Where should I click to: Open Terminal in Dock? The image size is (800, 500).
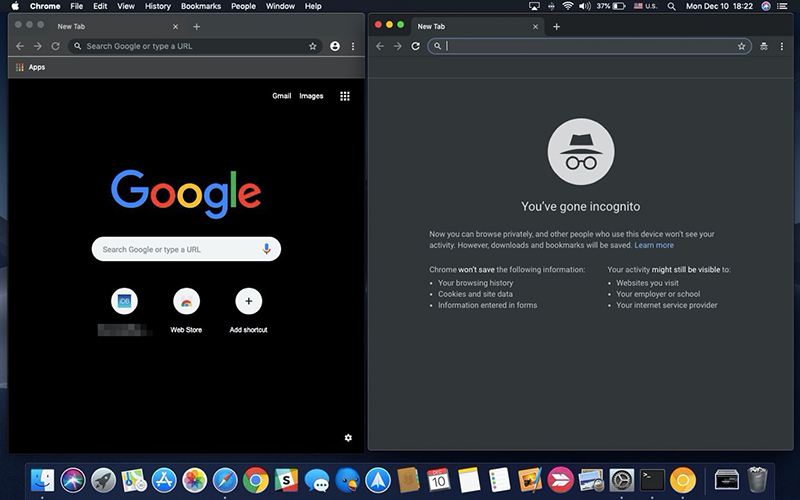[653, 480]
